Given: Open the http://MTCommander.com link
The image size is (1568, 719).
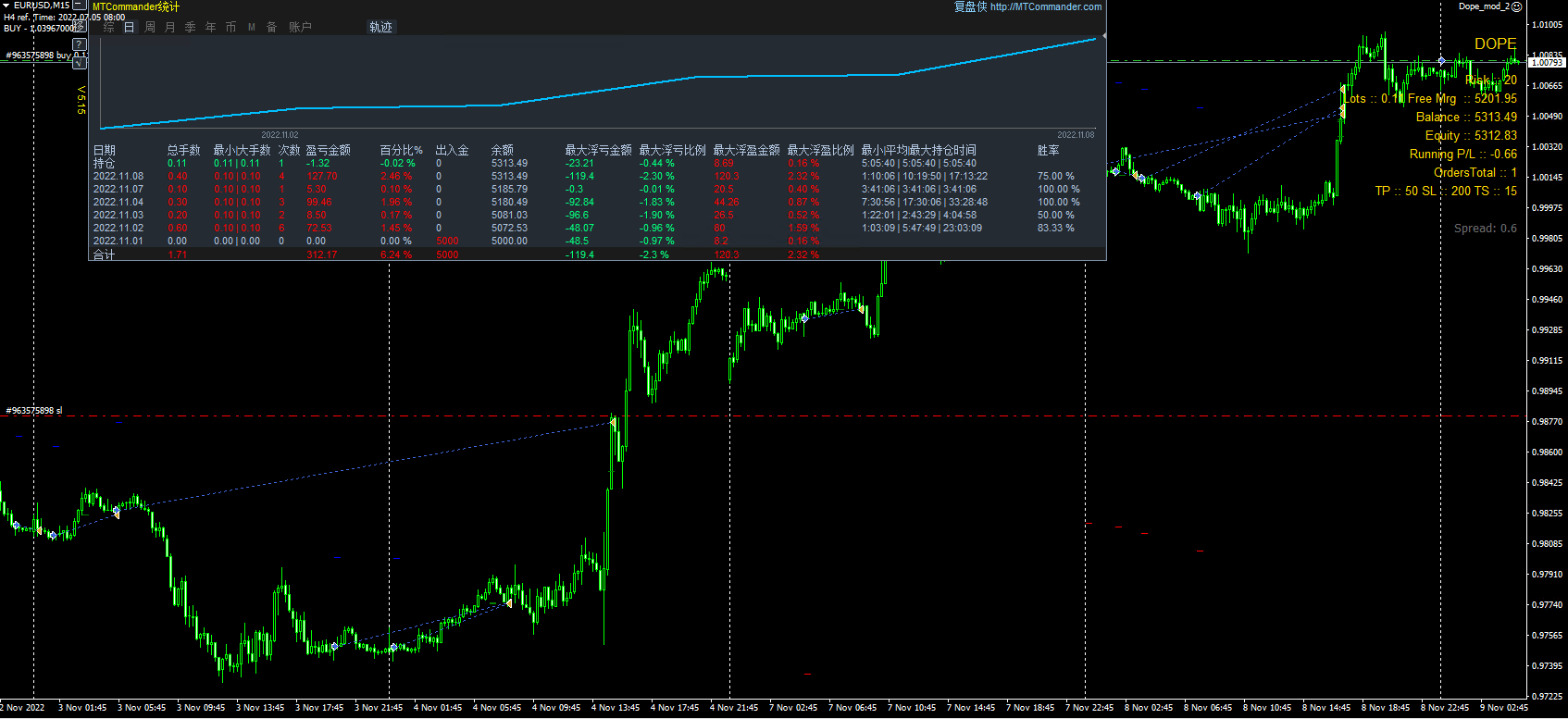Looking at the screenshot, I should coord(1045,6).
